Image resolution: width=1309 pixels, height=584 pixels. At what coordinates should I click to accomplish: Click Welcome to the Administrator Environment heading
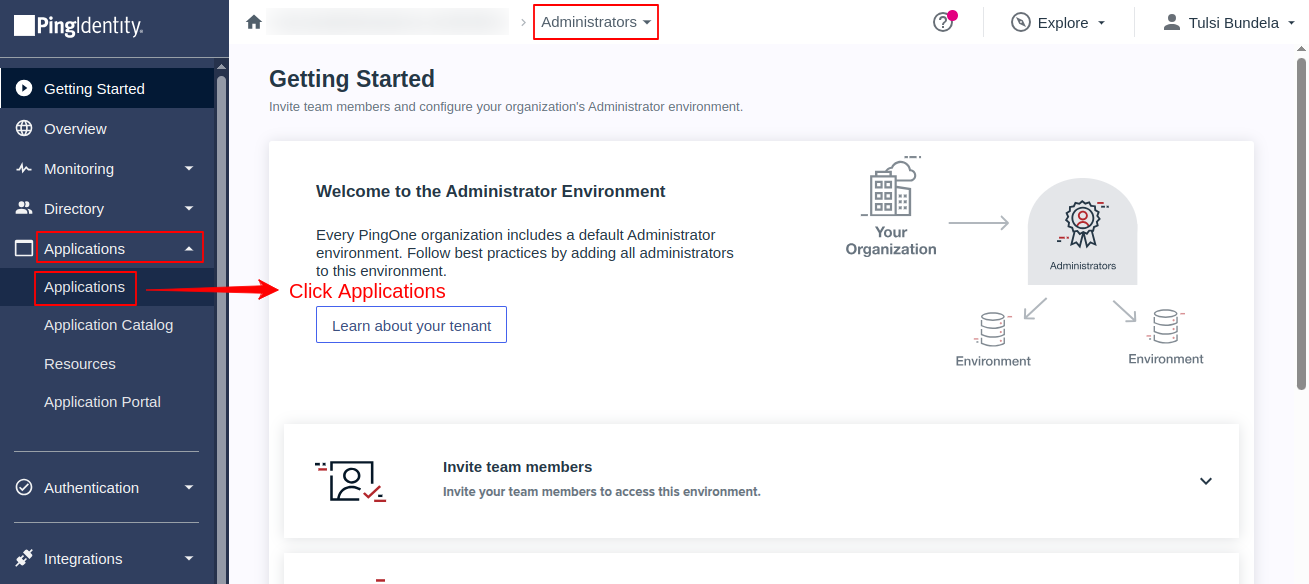pyautogui.click(x=491, y=191)
